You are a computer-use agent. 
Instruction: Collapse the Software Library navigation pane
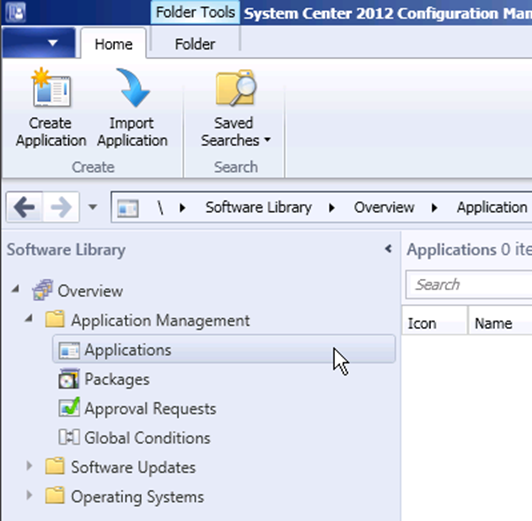coord(389,249)
